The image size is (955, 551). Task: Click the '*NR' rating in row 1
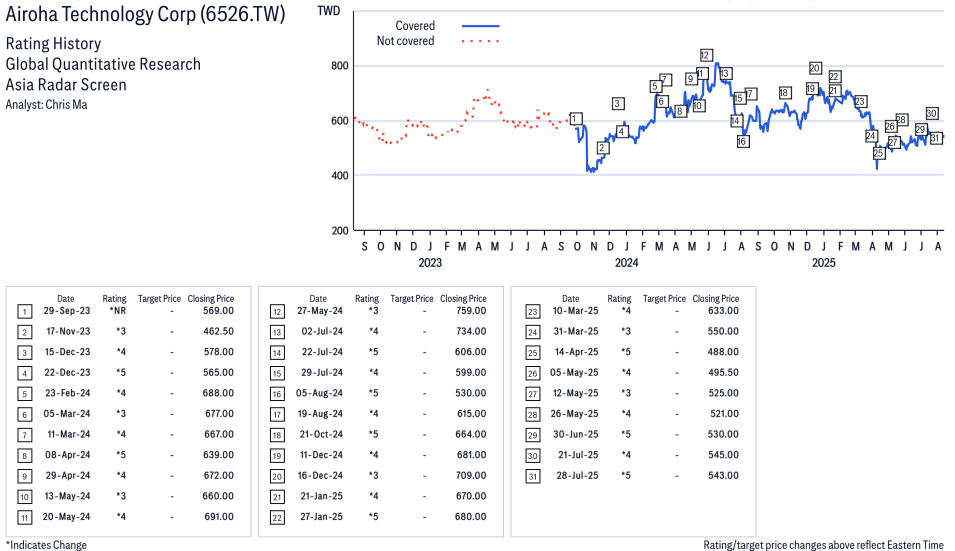click(118, 311)
